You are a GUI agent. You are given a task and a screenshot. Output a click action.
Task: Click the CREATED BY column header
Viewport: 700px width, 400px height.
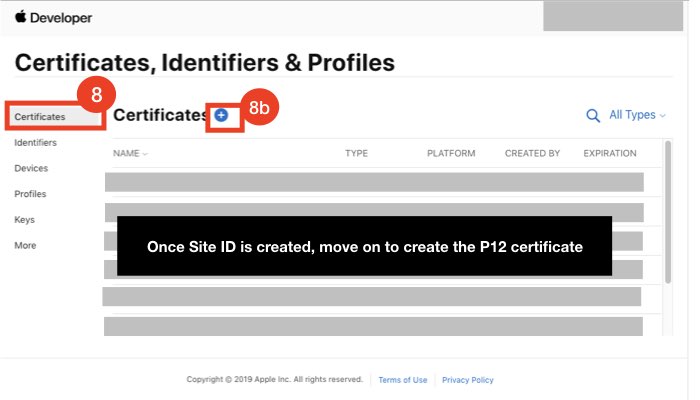click(x=532, y=153)
